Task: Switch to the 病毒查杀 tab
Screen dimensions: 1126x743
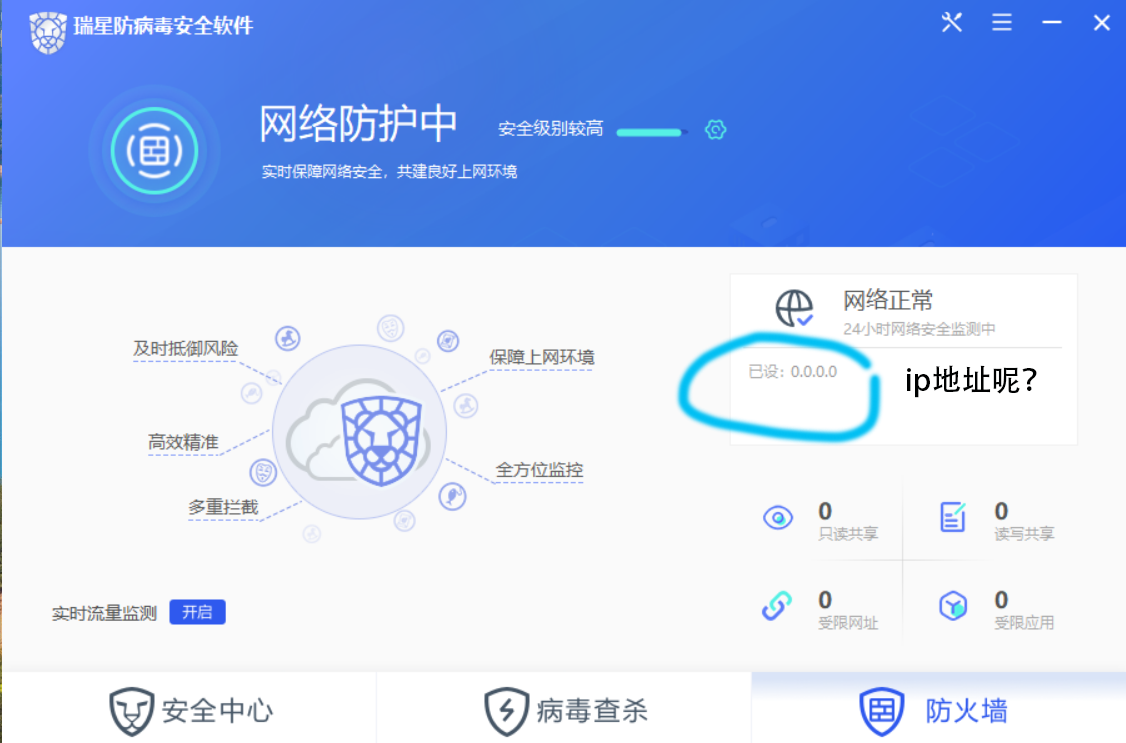Action: point(565,710)
